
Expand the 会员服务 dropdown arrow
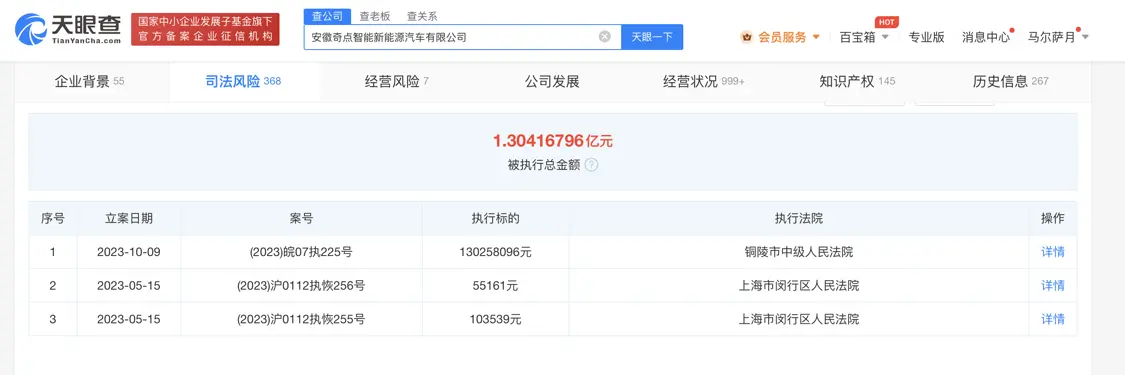tap(816, 37)
